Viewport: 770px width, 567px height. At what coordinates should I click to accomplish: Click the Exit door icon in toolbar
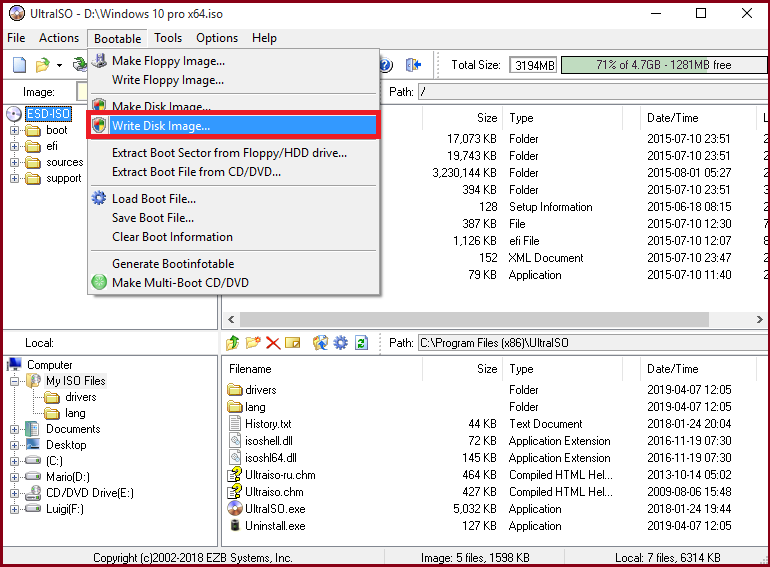tap(413, 65)
